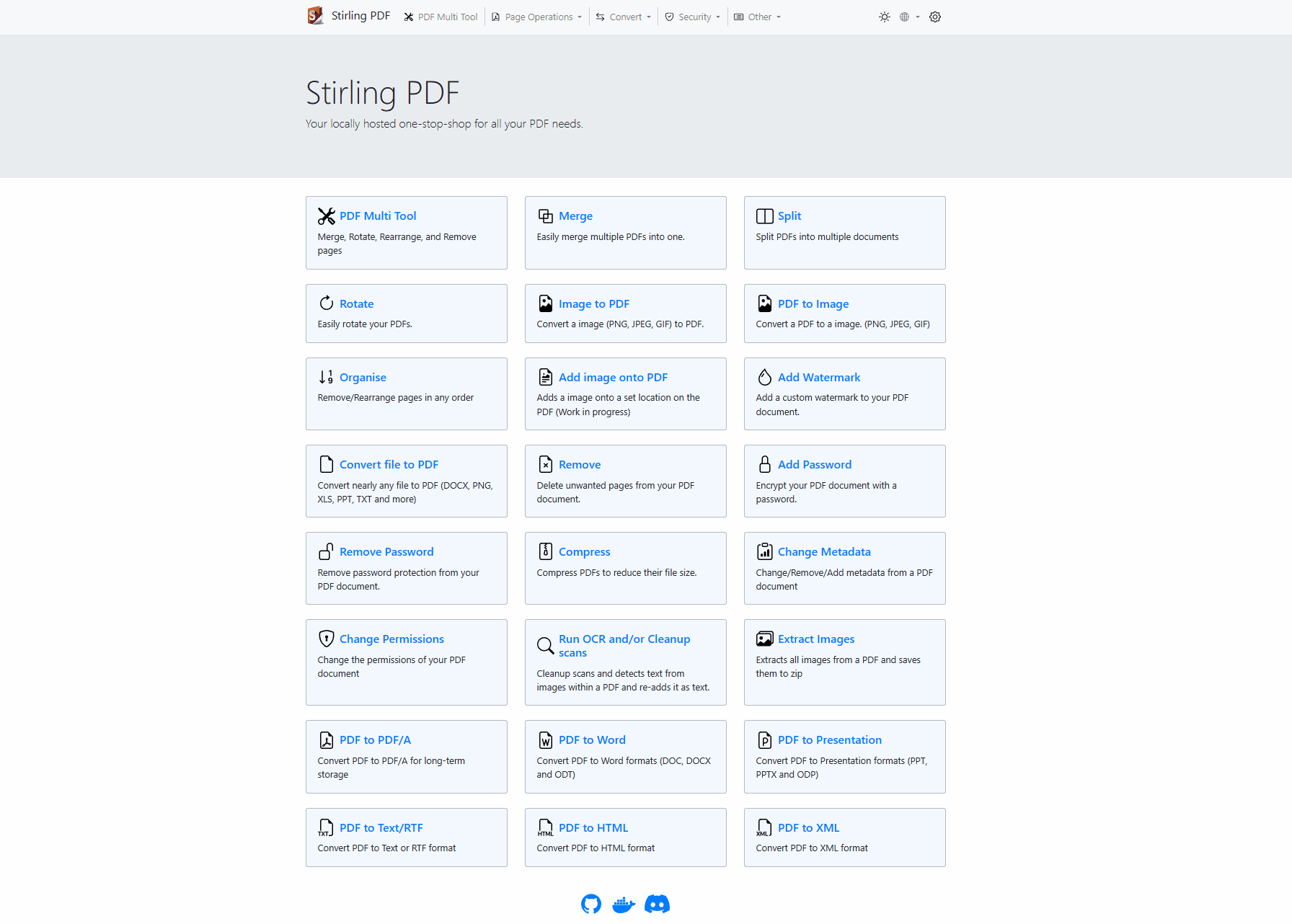Expand the Convert dropdown in navbar
The image size is (1292, 924).
coord(624,17)
